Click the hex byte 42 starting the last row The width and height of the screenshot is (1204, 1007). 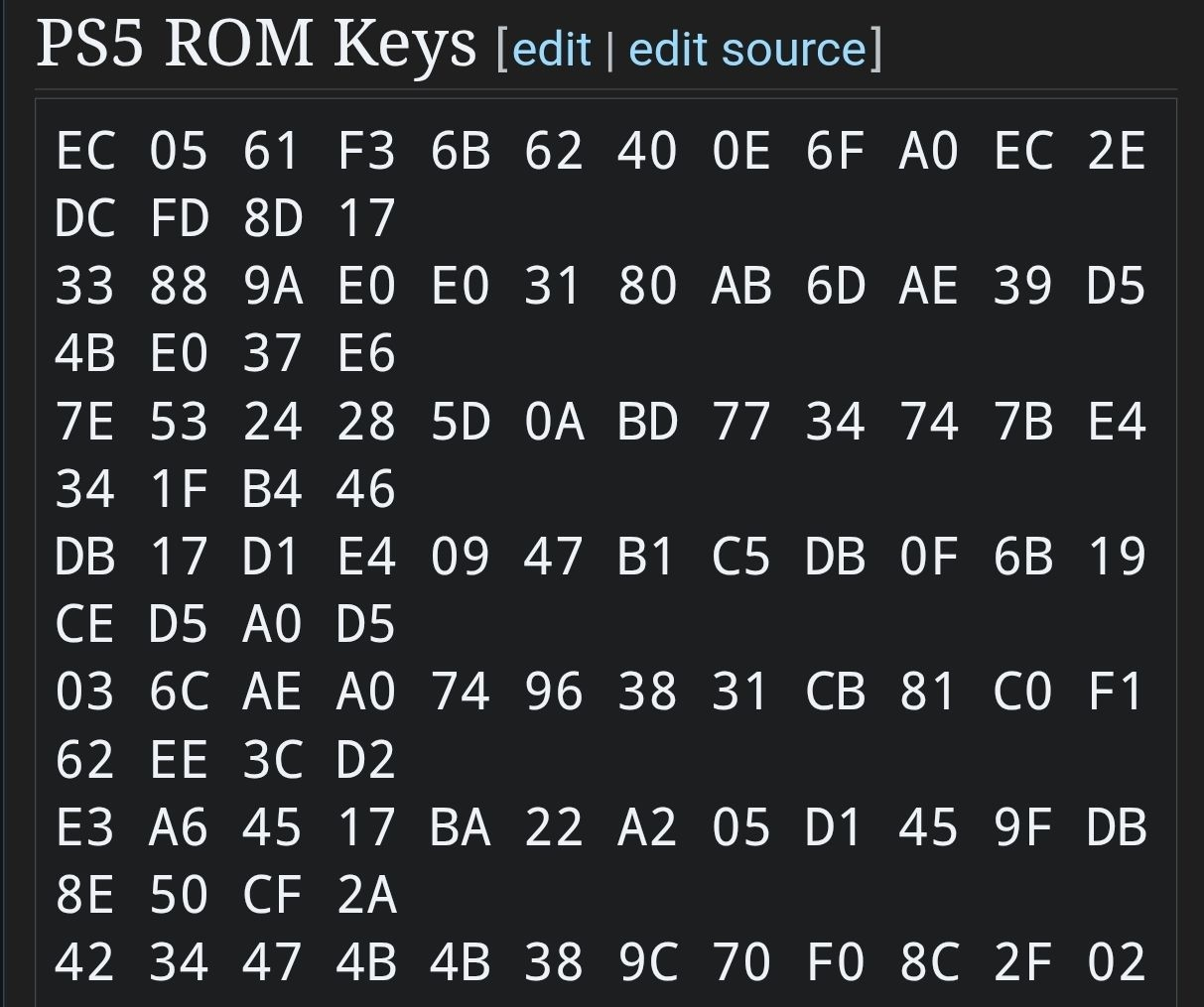(x=84, y=961)
